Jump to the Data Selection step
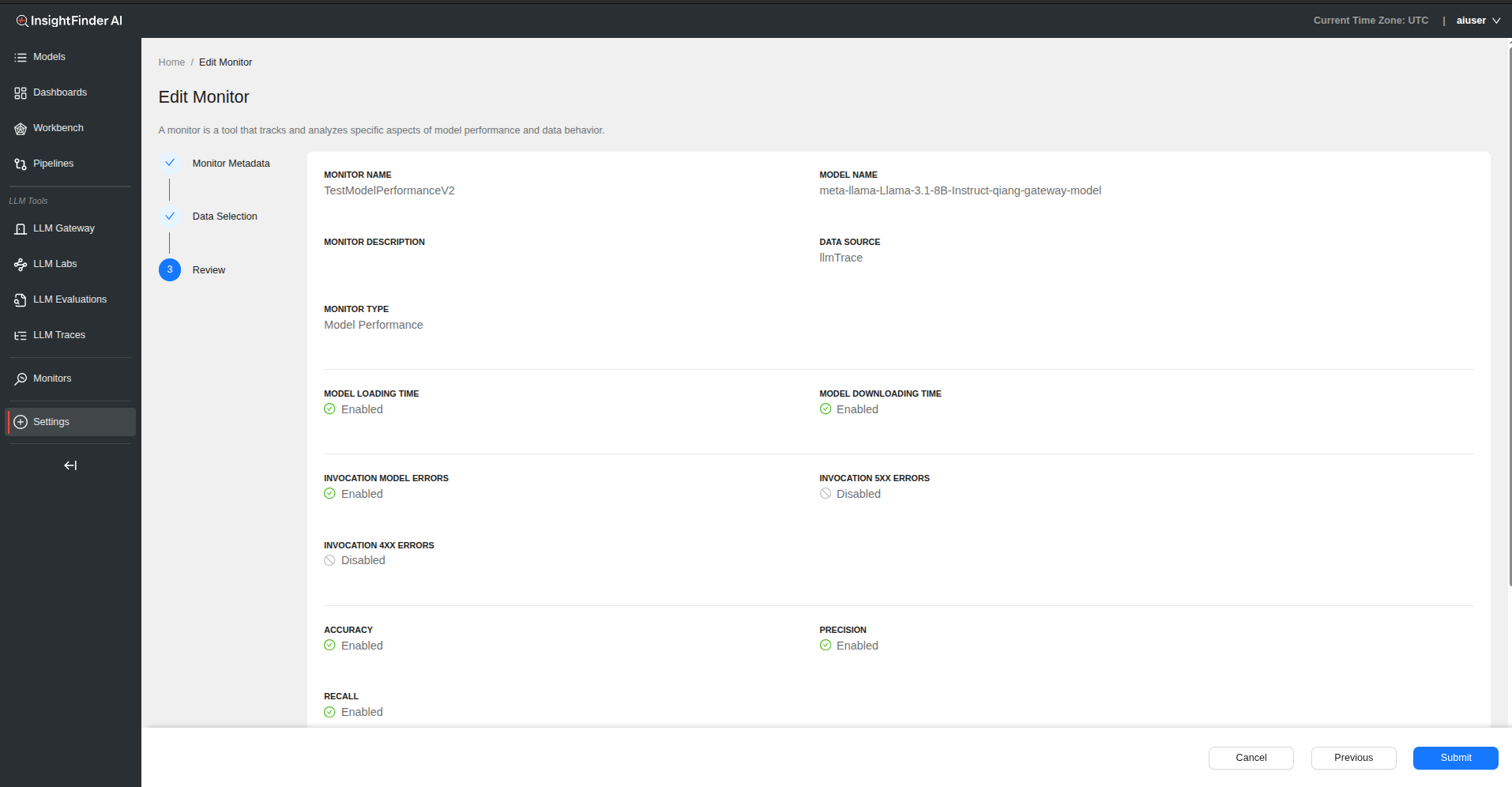 click(x=224, y=217)
